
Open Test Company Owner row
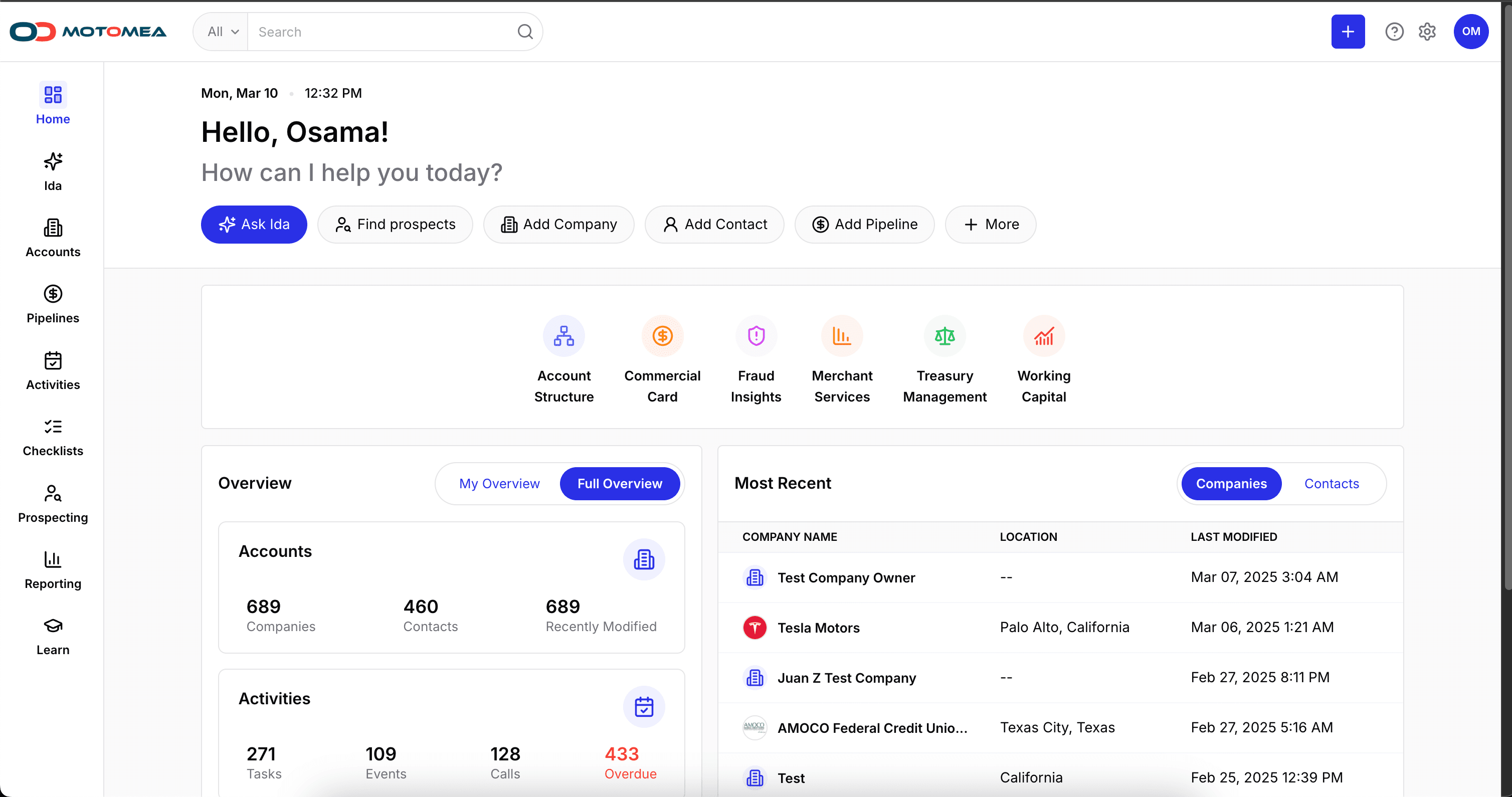pos(1060,577)
